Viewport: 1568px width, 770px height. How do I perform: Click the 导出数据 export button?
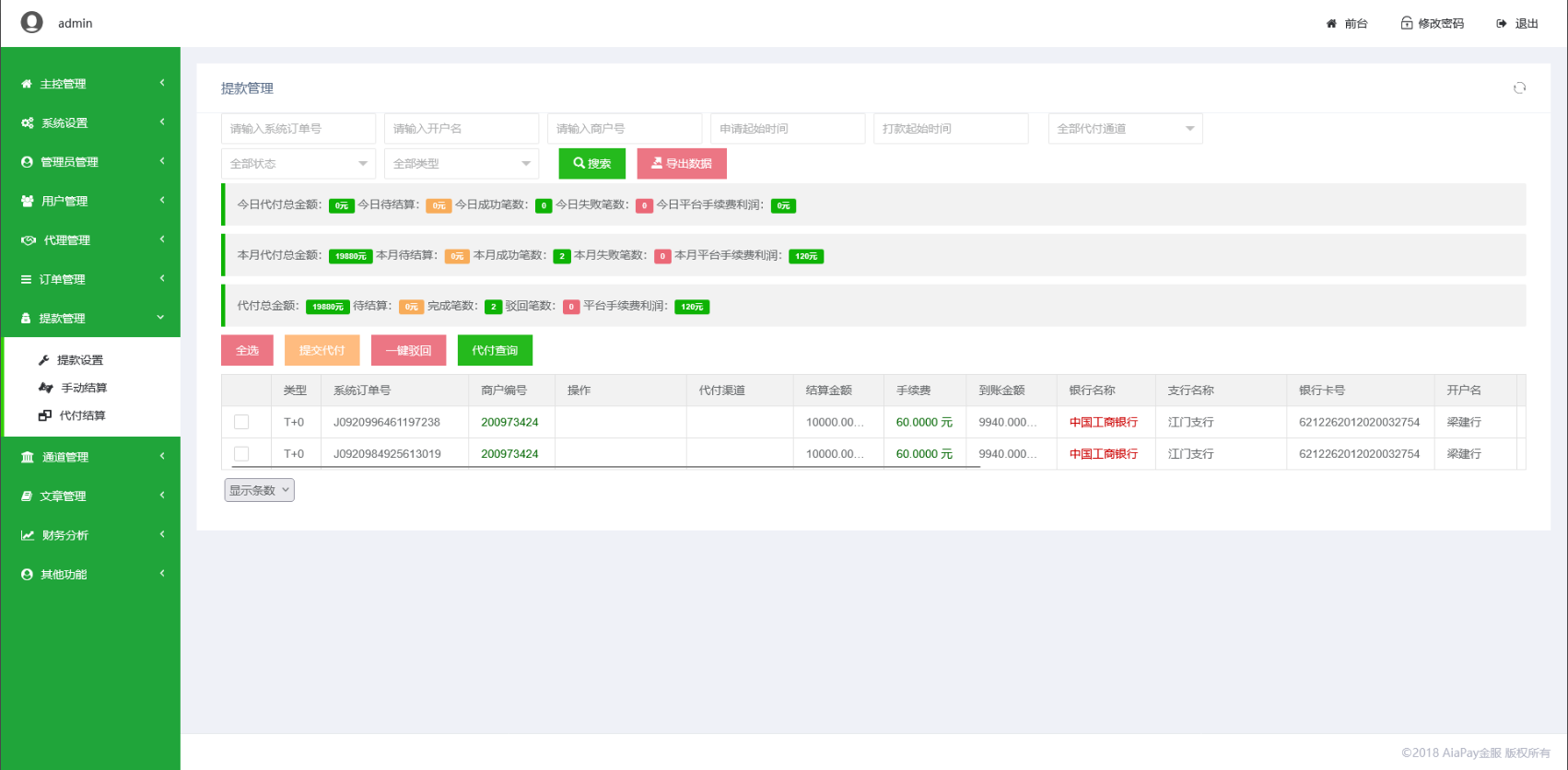682,164
